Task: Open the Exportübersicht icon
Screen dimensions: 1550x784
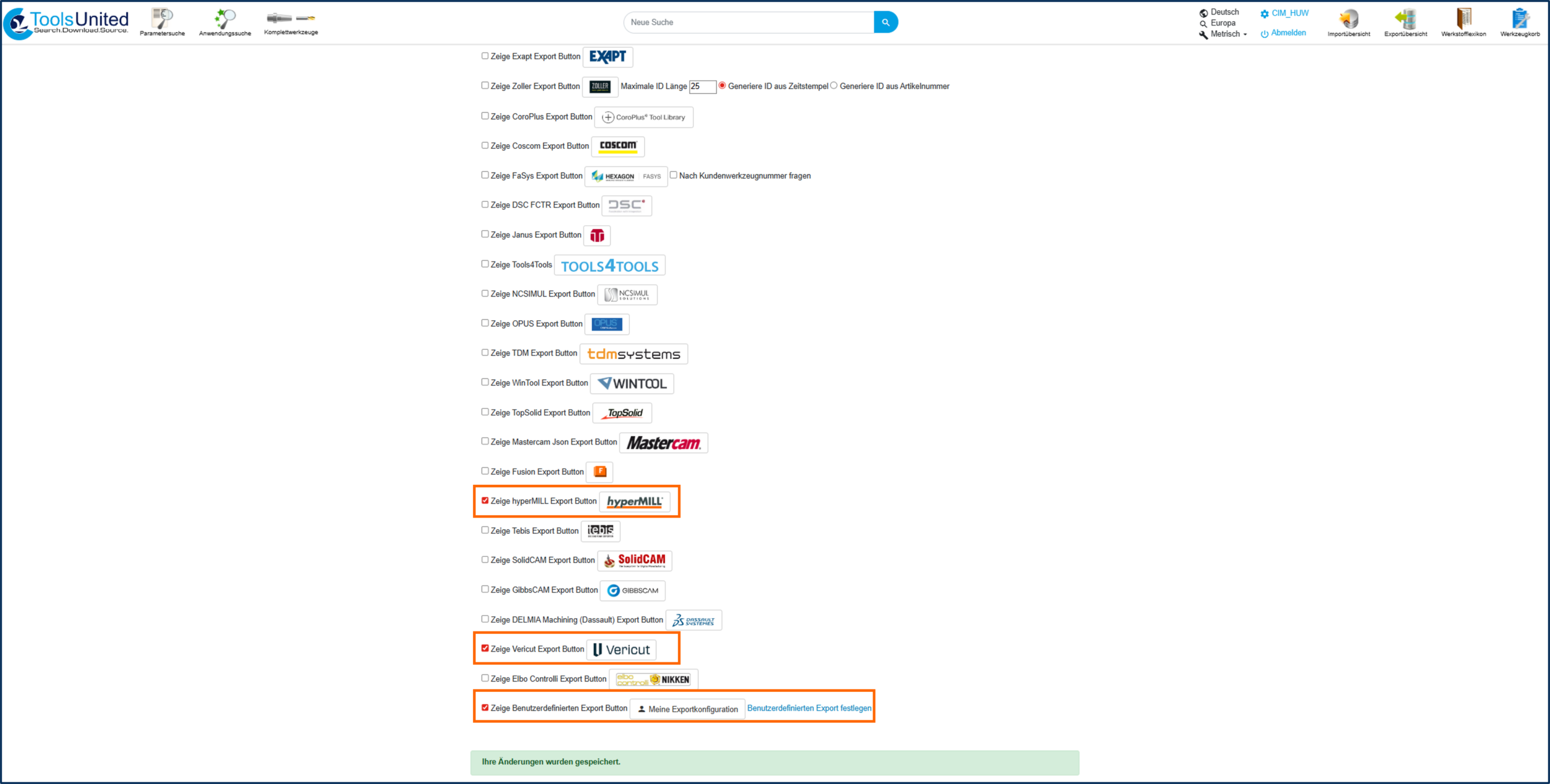Action: coord(1405,22)
